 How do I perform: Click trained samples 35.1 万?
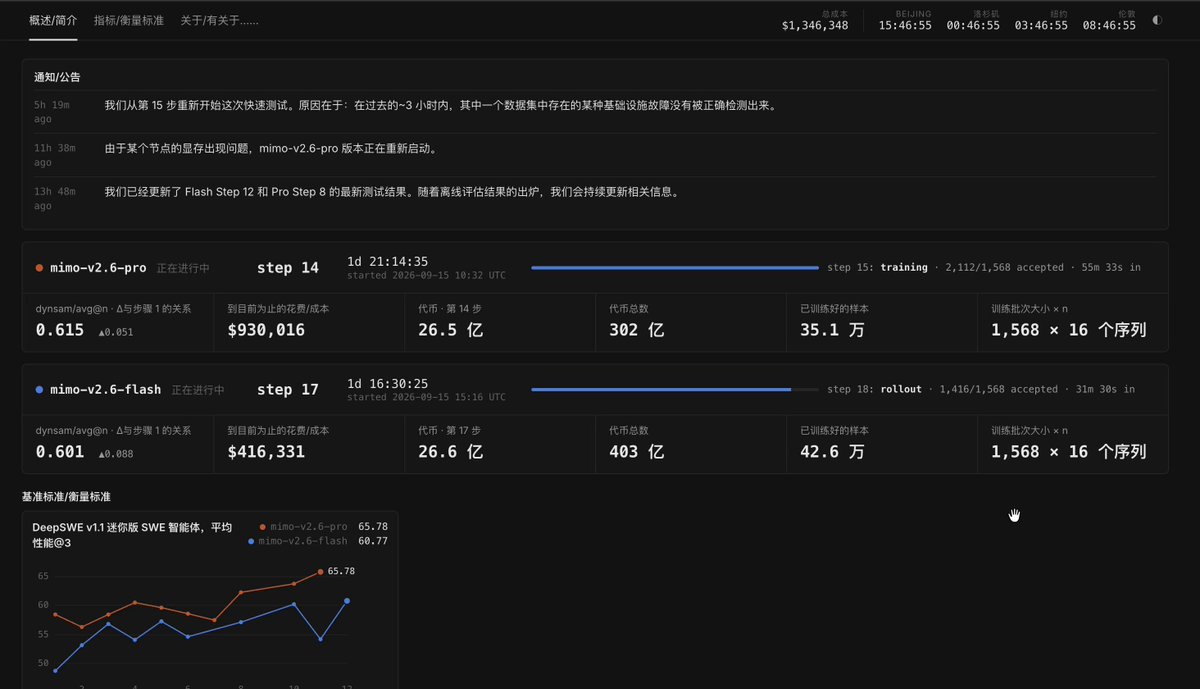pos(832,330)
